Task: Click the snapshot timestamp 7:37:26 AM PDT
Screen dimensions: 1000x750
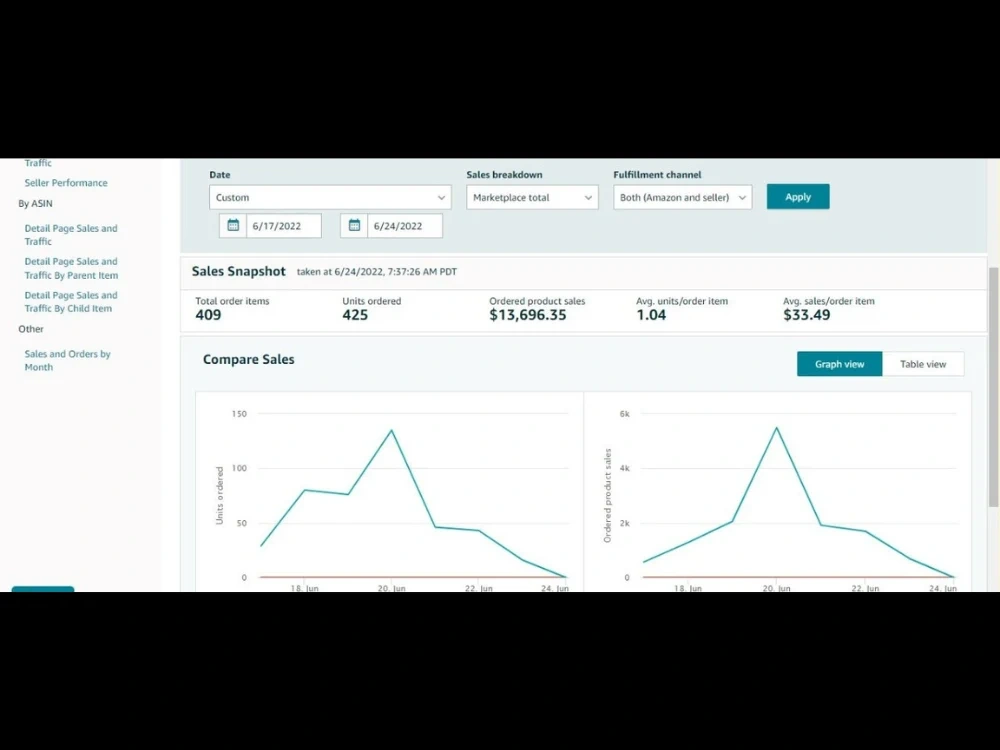Action: [x=422, y=272]
